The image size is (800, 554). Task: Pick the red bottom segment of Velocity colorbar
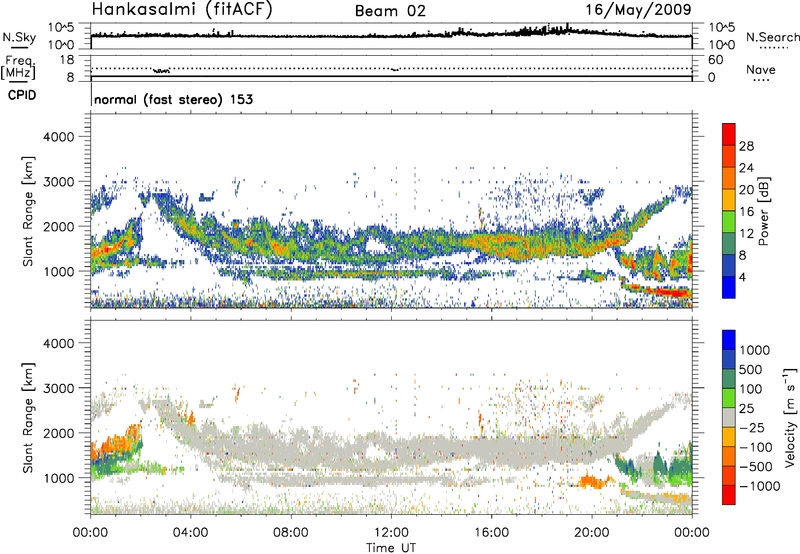pyautogui.click(x=729, y=495)
